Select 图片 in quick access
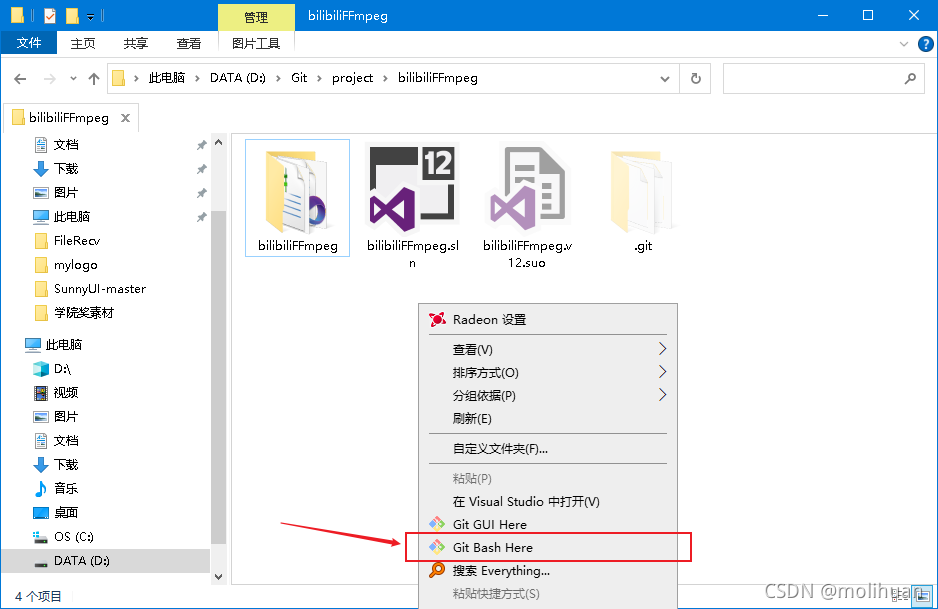This screenshot has width=938, height=609. pyautogui.click(x=66, y=193)
